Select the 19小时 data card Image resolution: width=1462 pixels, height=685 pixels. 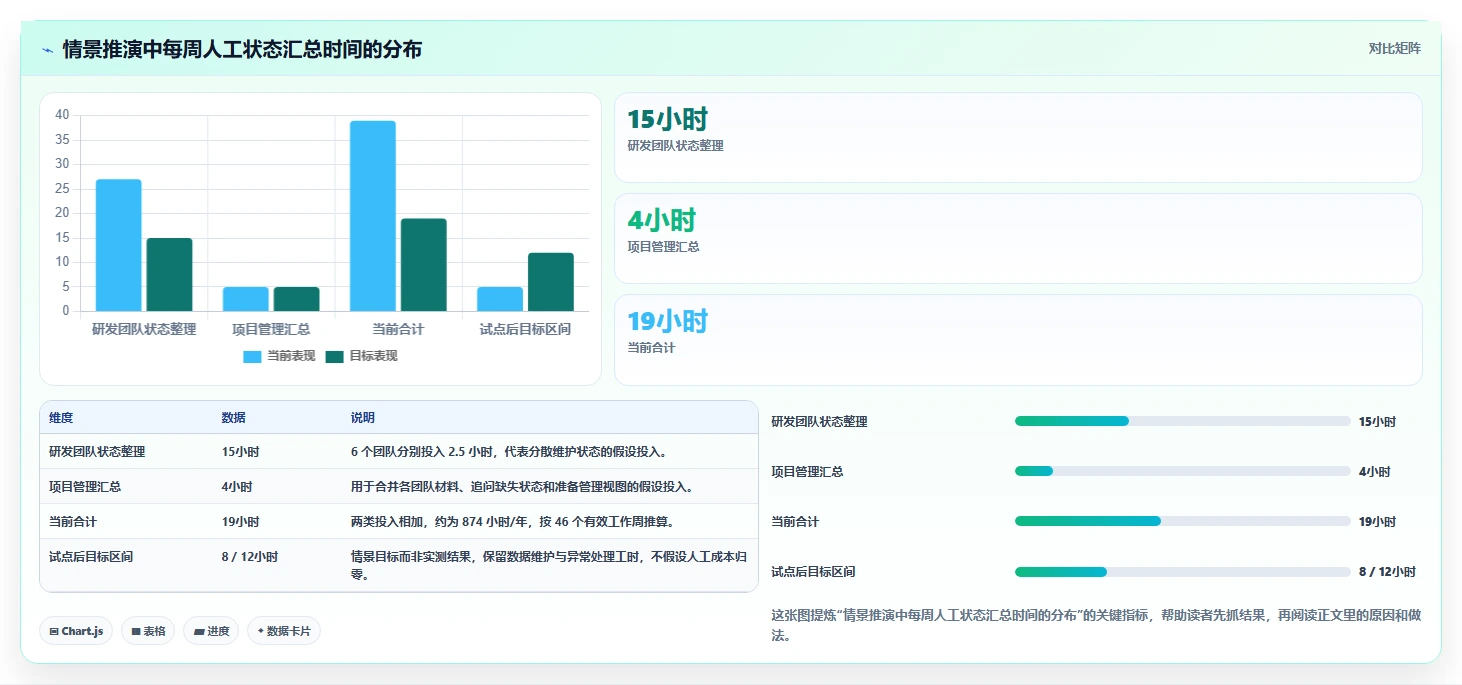tap(1018, 340)
